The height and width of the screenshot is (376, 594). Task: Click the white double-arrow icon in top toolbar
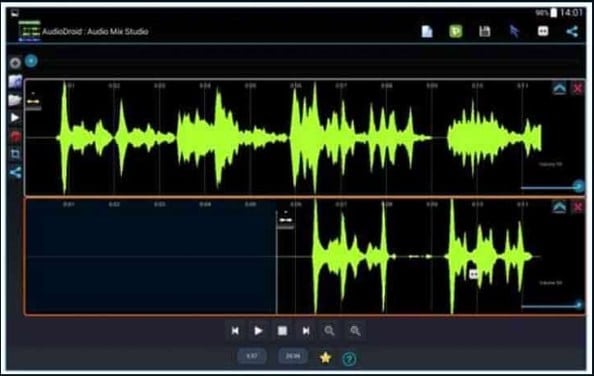point(543,31)
